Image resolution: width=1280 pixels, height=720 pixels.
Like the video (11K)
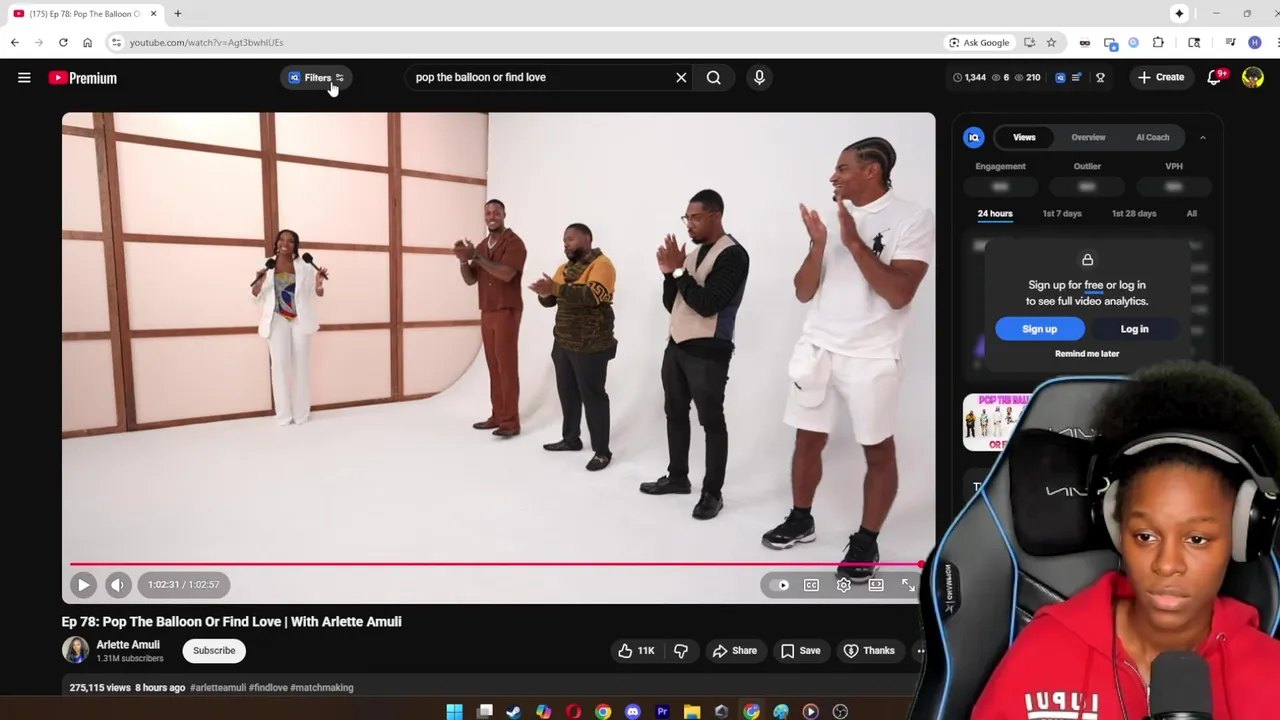tap(637, 651)
